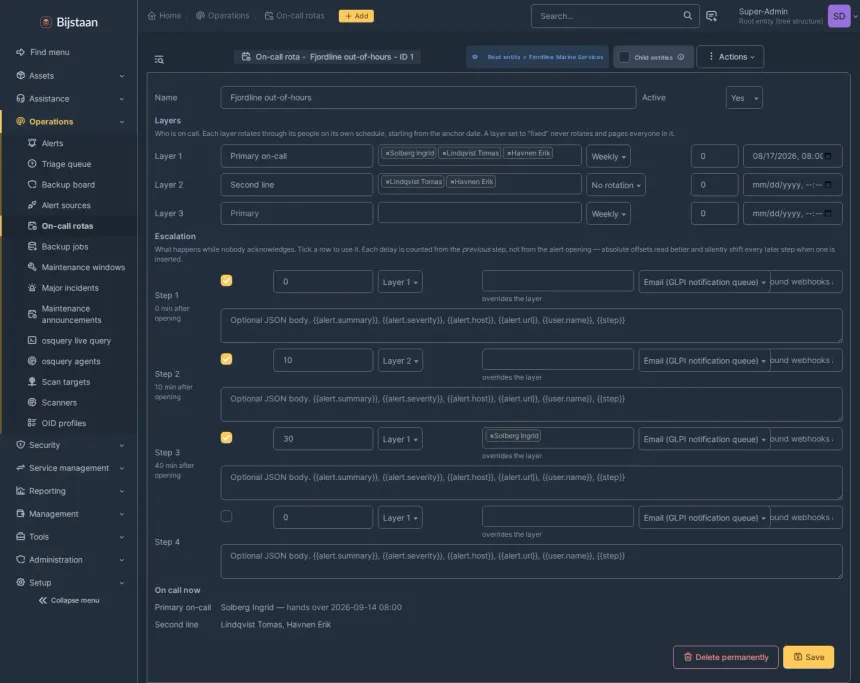Click the Alerts bell icon in sidebar
This screenshot has width=860, height=683.
pos(32,143)
